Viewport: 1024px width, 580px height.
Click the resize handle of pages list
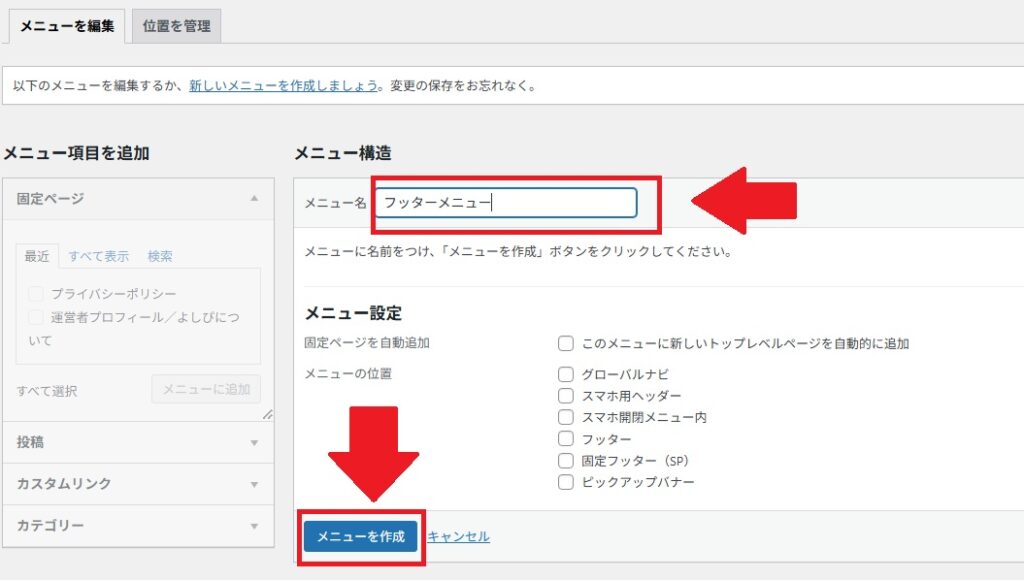[268, 415]
